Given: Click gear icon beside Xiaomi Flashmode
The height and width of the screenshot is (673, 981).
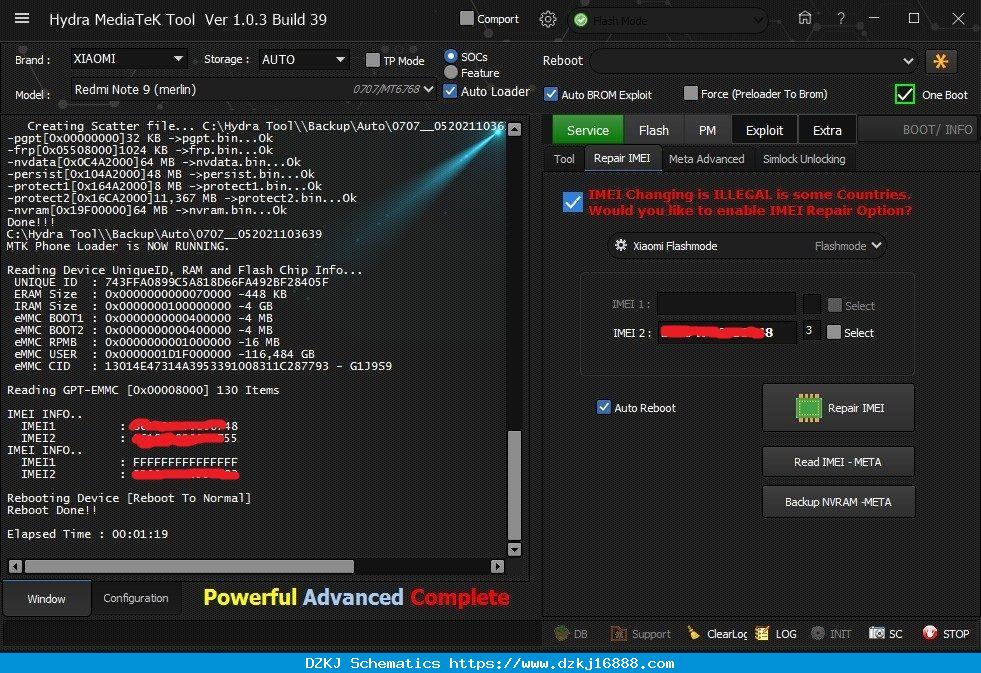Looking at the screenshot, I should [621, 245].
